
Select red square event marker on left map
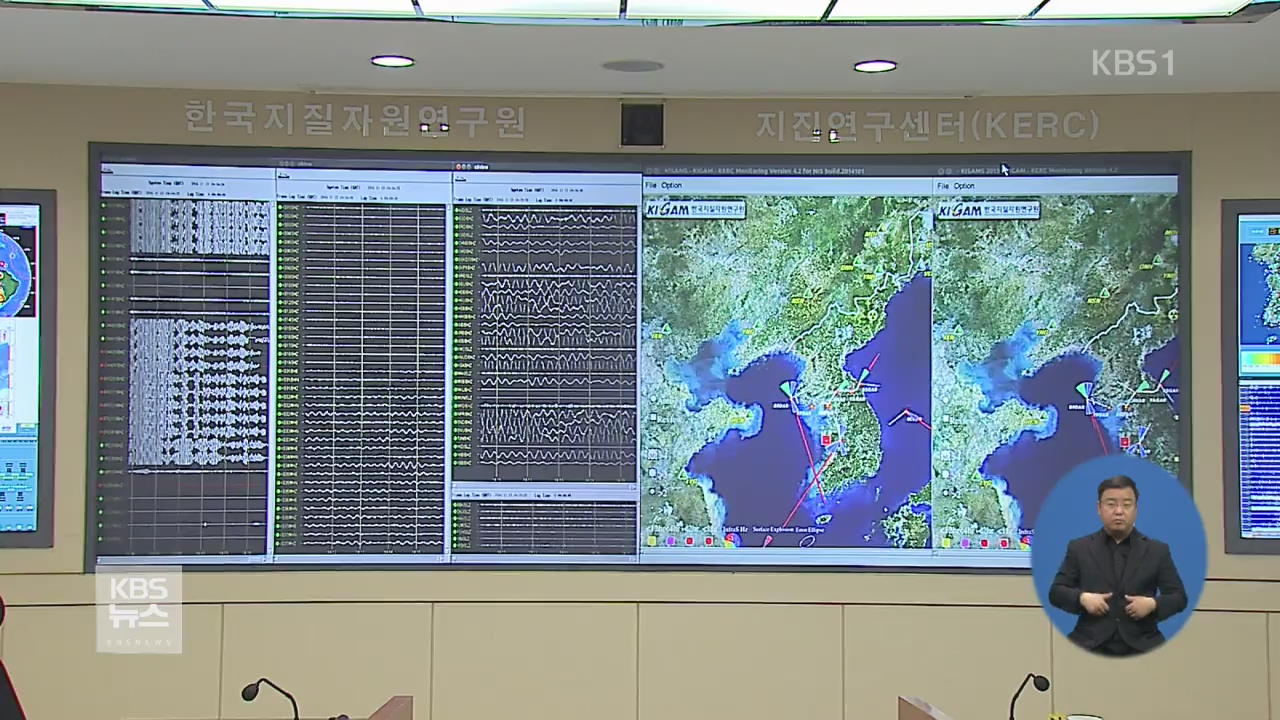(826, 440)
